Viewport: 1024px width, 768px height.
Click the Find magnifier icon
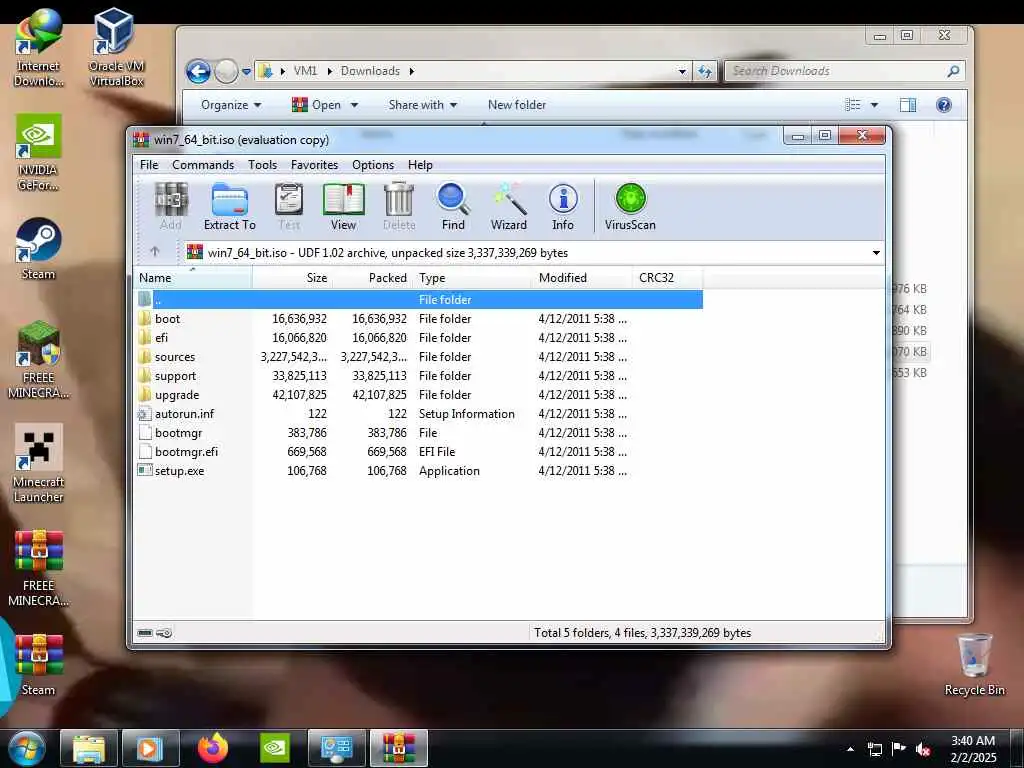[453, 206]
